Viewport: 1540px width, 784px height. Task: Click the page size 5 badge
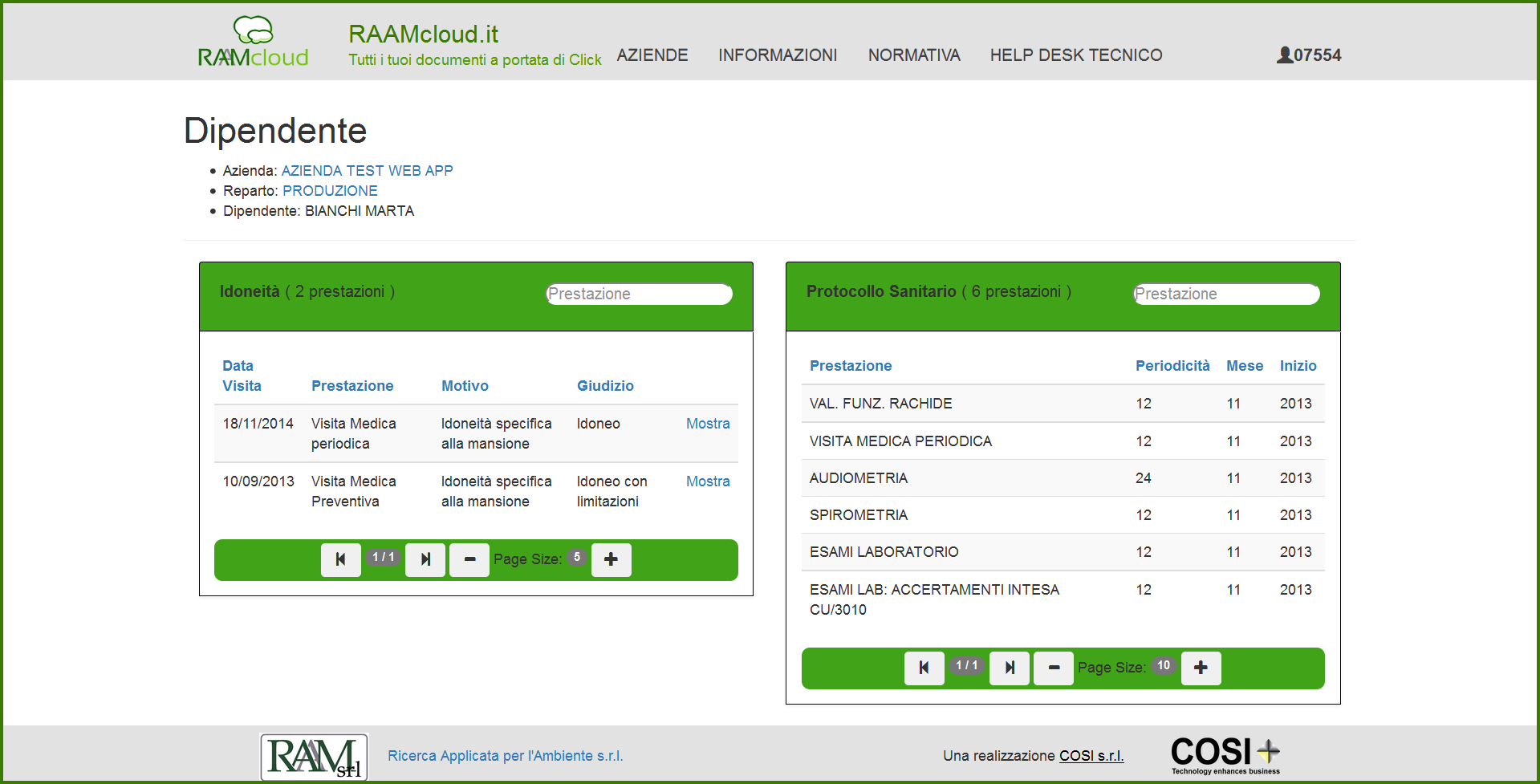577,557
